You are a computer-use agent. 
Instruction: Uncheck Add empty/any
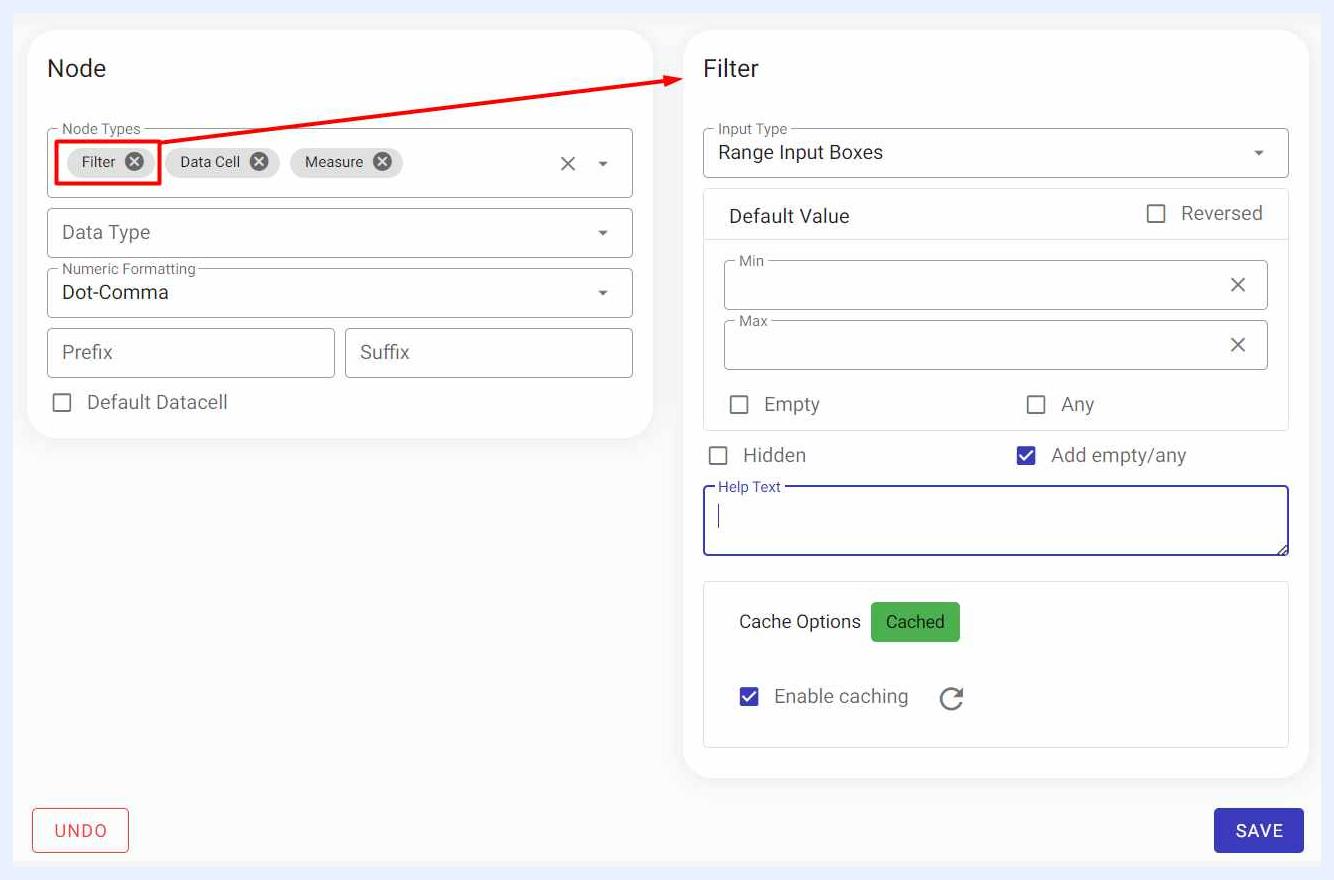point(1026,456)
